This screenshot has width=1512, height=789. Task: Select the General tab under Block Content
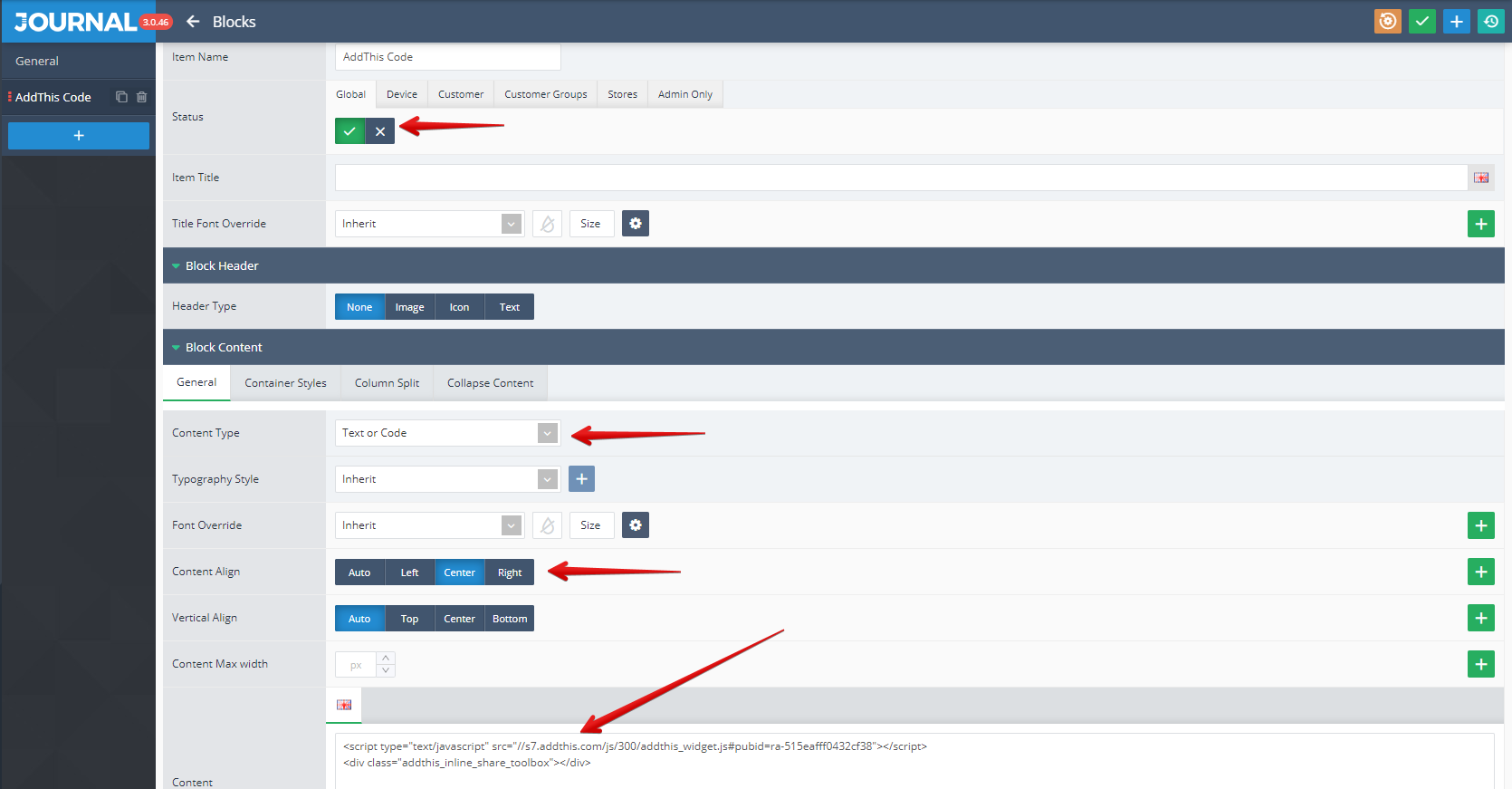click(x=196, y=382)
